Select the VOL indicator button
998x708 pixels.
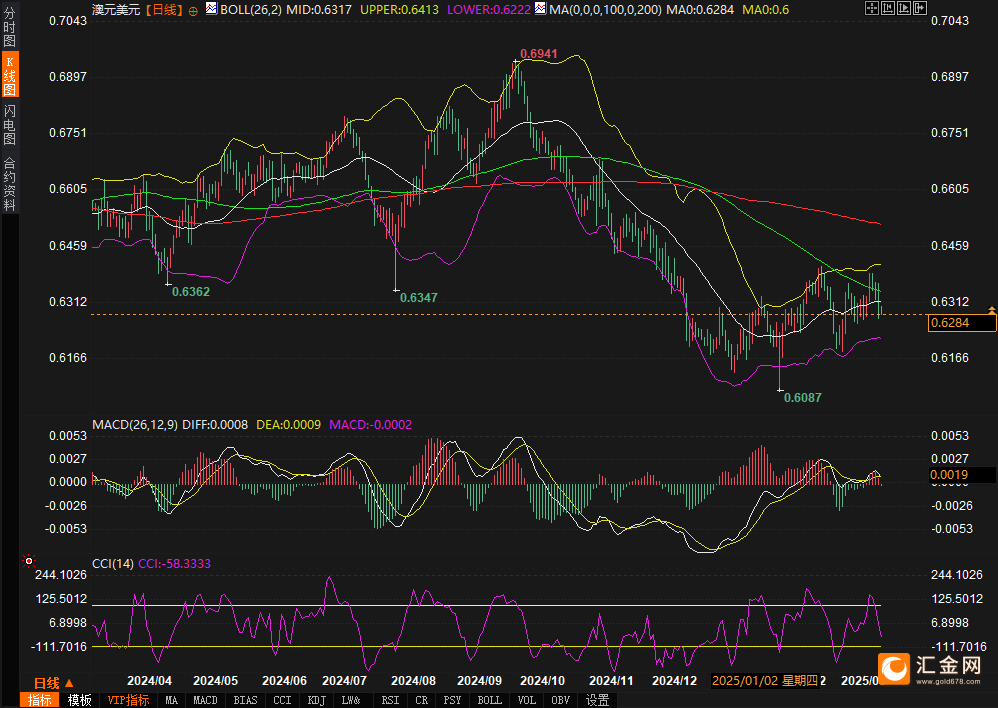pyautogui.click(x=526, y=700)
